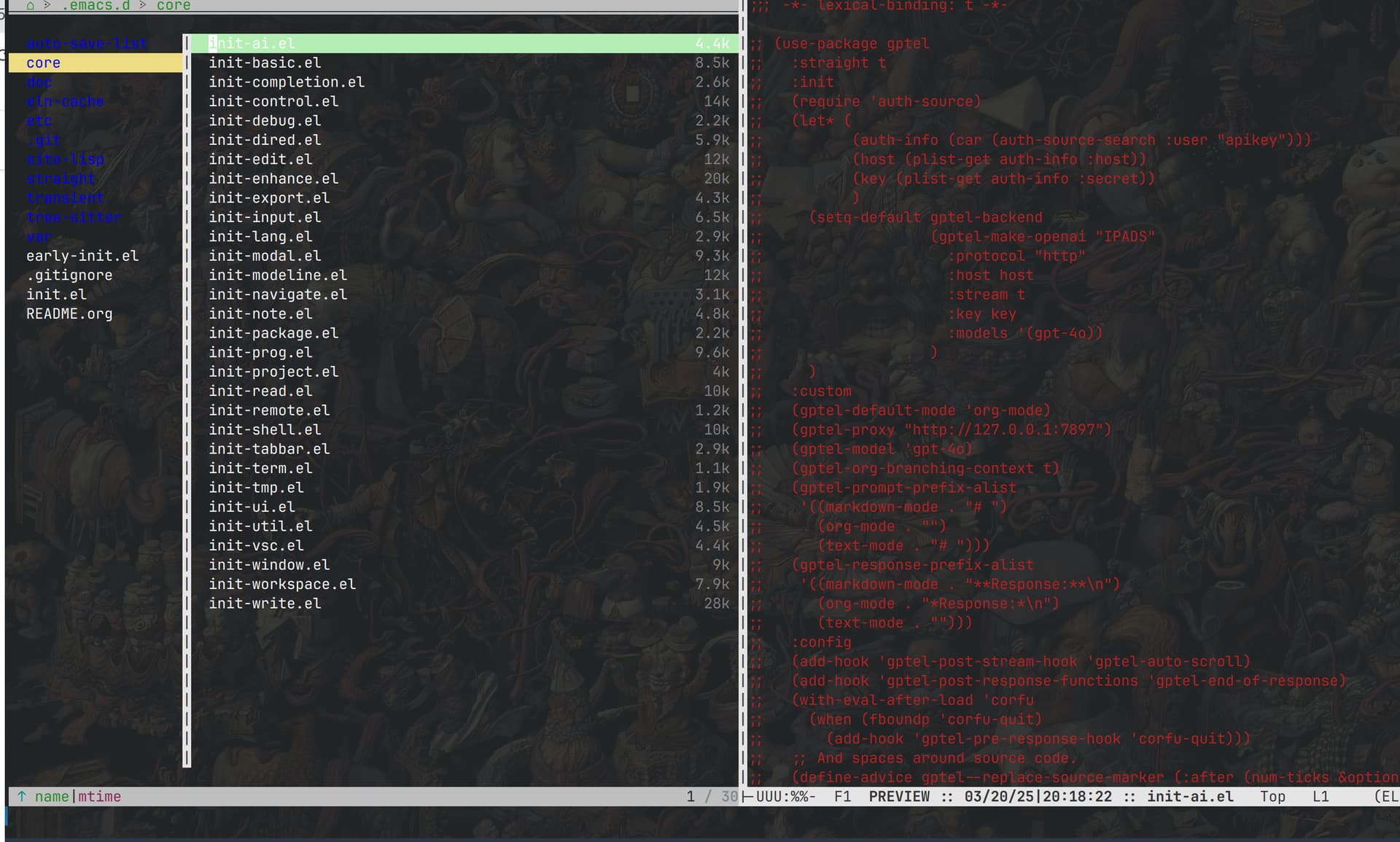
Task: Click the init-ai.el buffer name in the mode line
Action: pos(1190,796)
